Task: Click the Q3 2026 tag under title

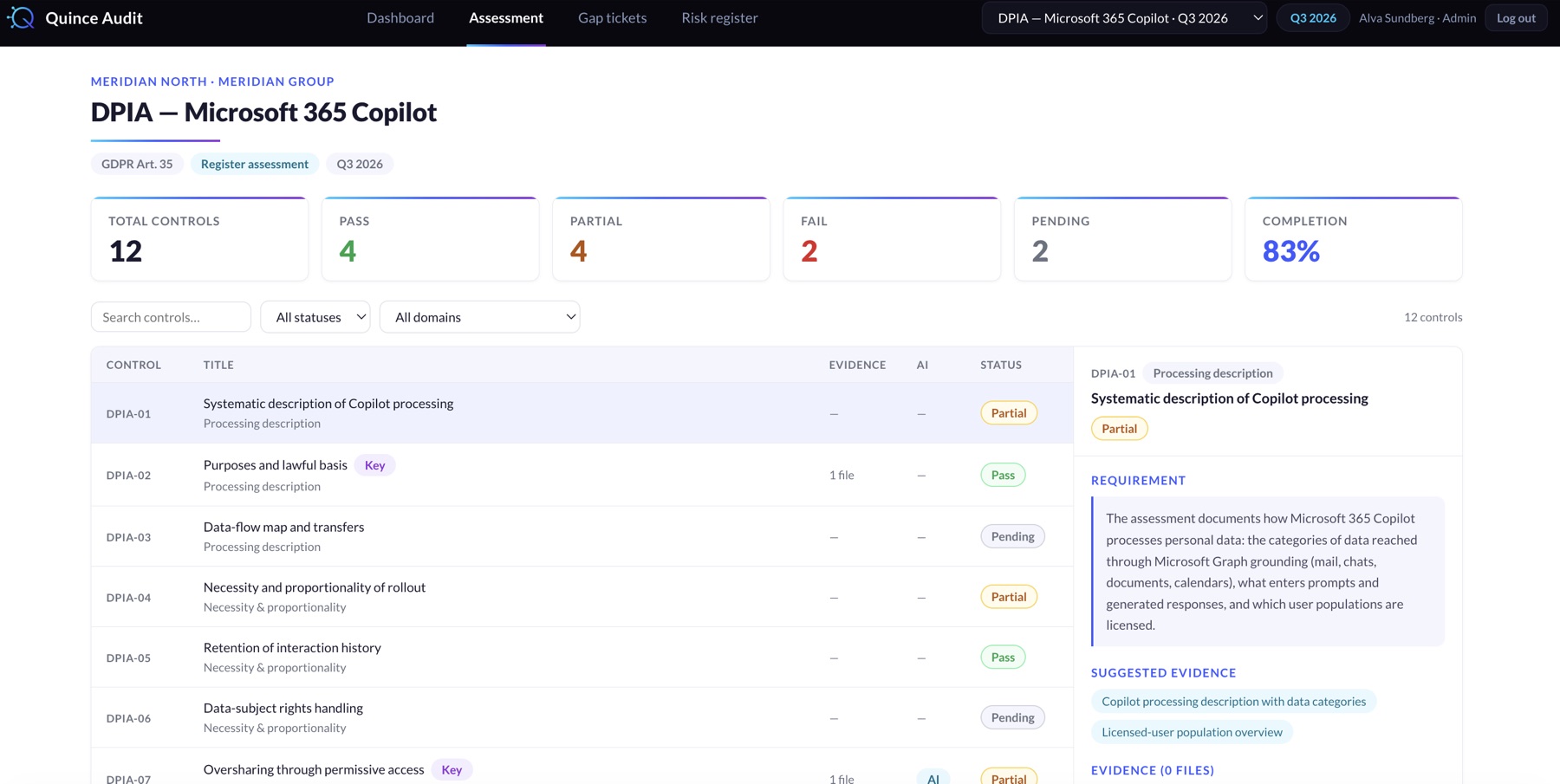Action: point(360,164)
